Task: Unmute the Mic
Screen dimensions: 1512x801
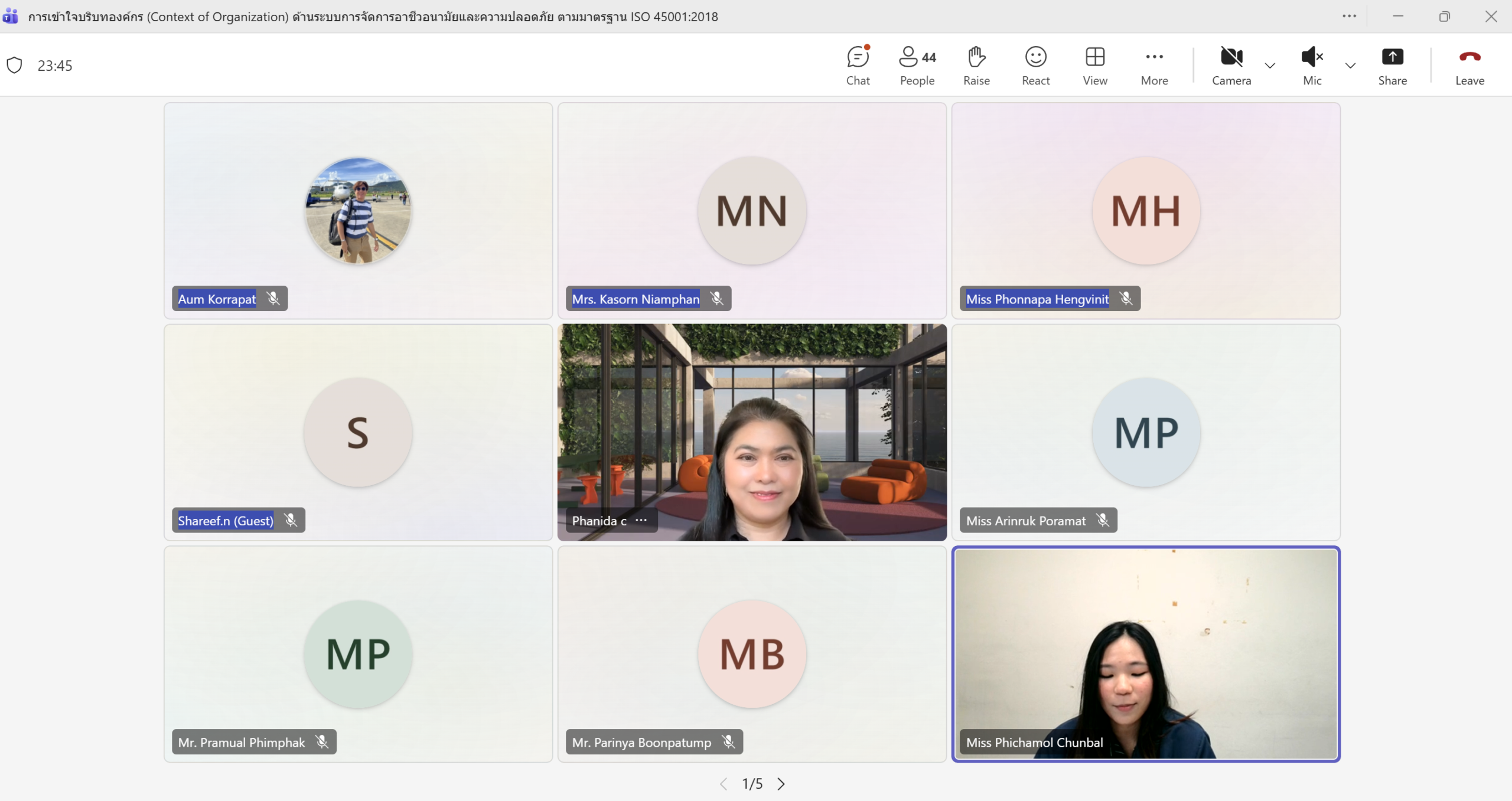Action: coord(1312,65)
